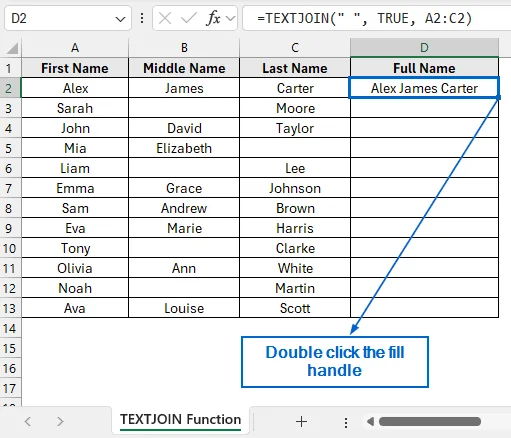Select the cell with Harris
511x438 pixels.
pyautogui.click(x=295, y=228)
